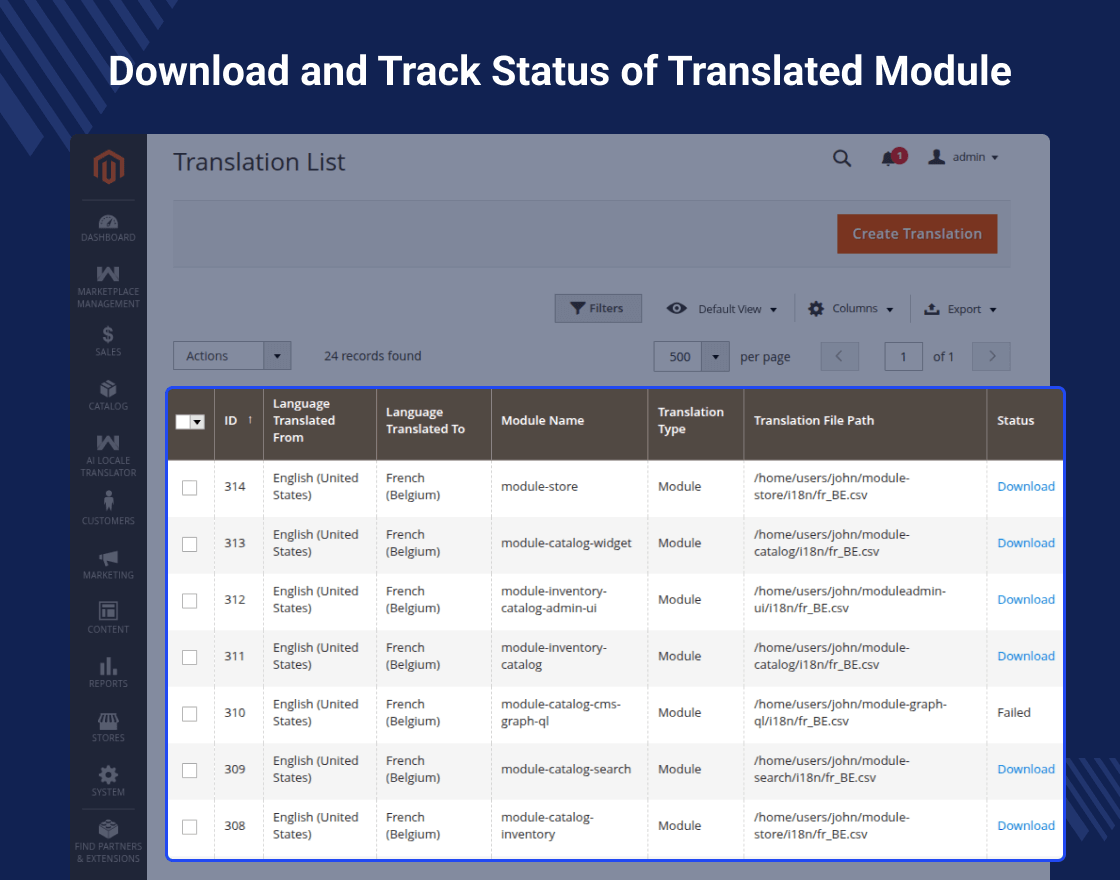
Task: Click the page number input field
Action: [903, 357]
